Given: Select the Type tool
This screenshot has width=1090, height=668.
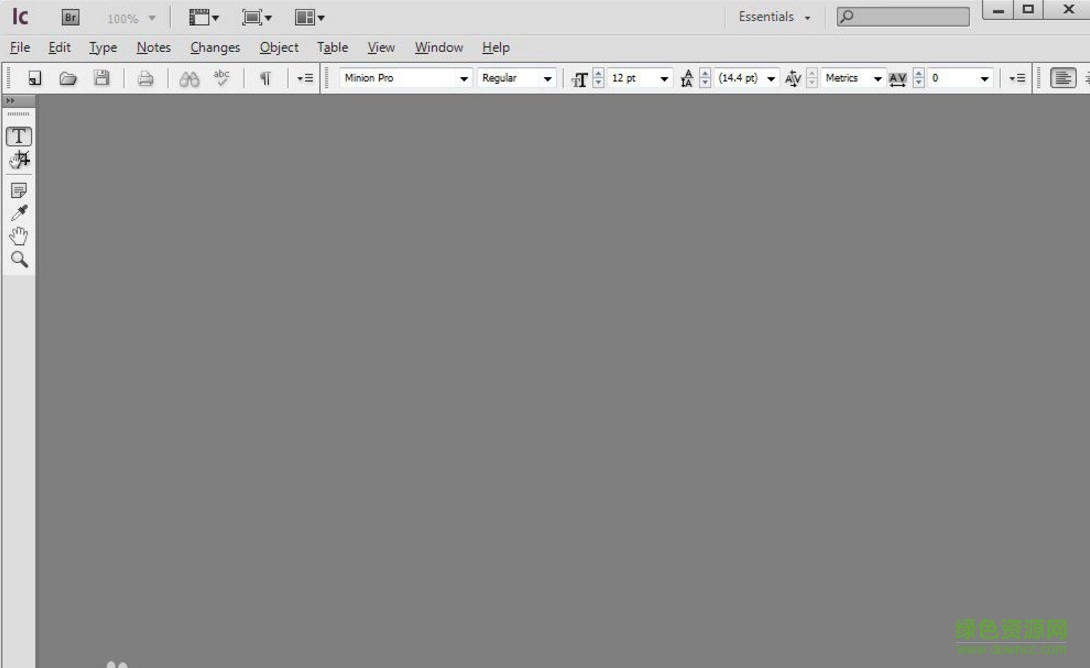Looking at the screenshot, I should [18, 136].
